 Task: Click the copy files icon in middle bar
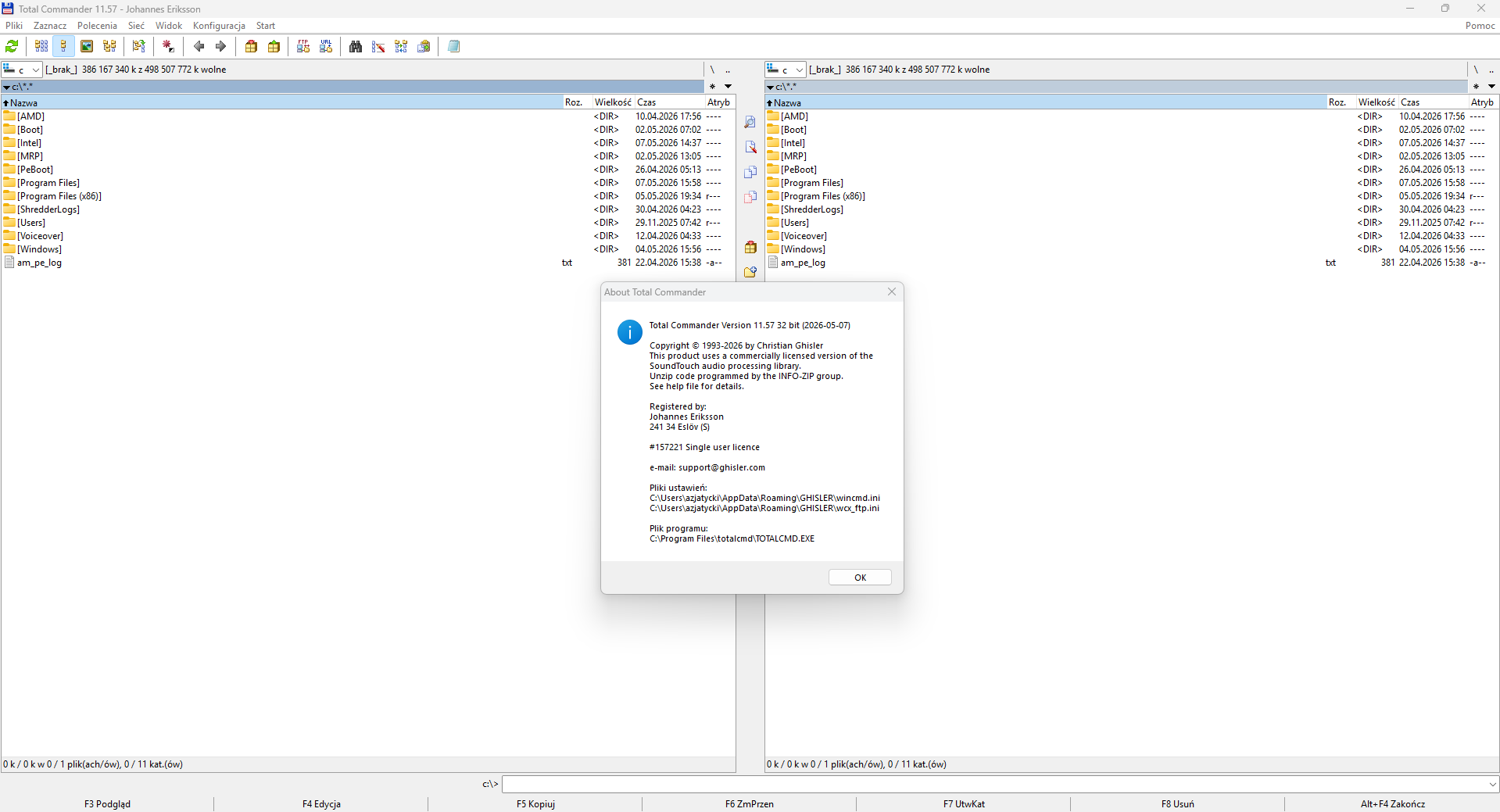point(750,172)
